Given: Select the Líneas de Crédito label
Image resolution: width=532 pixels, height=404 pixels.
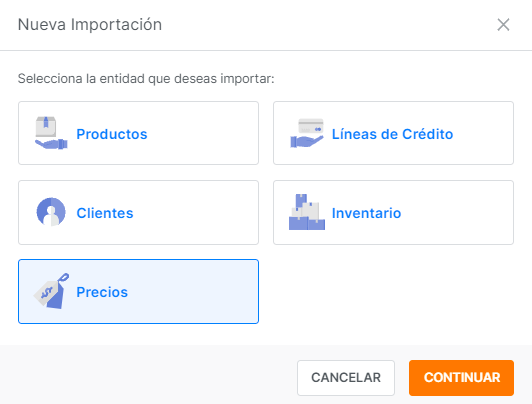Looking at the screenshot, I should point(392,134).
